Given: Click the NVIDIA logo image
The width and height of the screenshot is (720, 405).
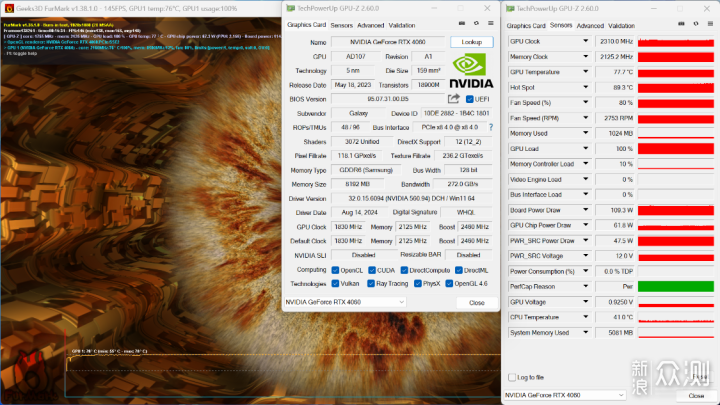Looking at the screenshot, I should pos(471,70).
